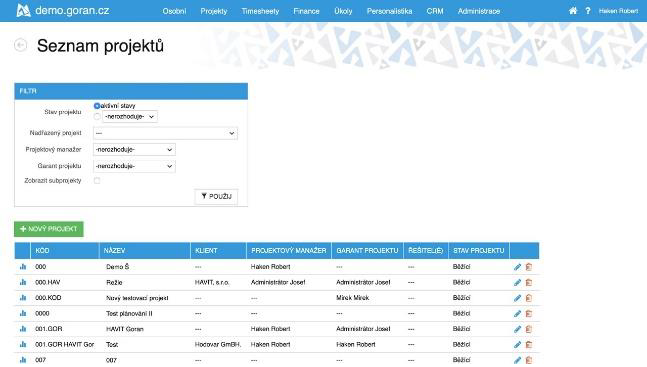Viewport: 647px width, 367px height.
Task: Open chart icon for project 000.HAV
Action: point(23,282)
